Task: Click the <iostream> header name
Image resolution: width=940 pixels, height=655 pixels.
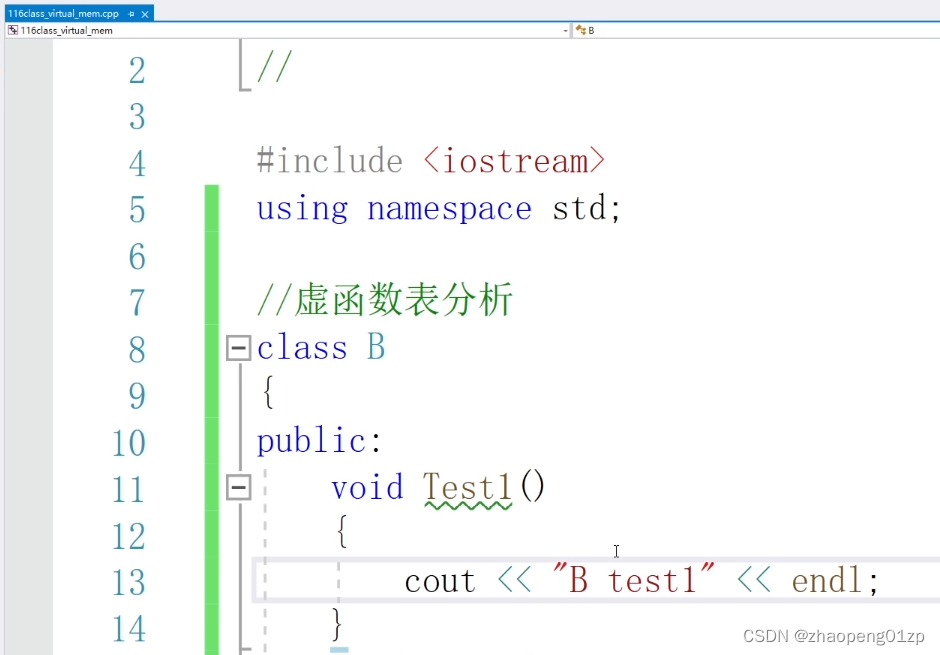Action: [514, 161]
